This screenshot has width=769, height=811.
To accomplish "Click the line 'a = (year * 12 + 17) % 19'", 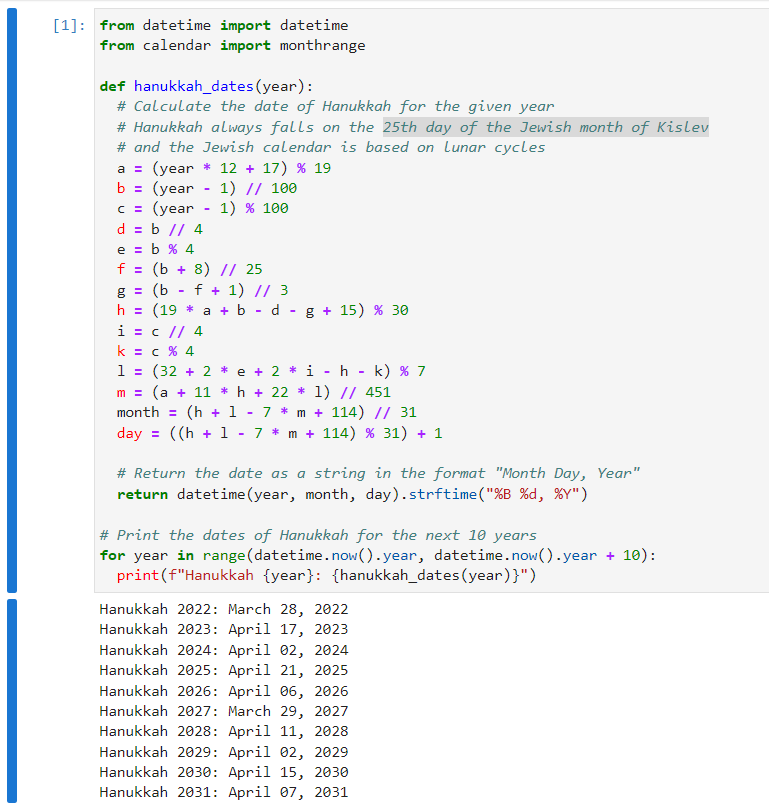I will (224, 168).
